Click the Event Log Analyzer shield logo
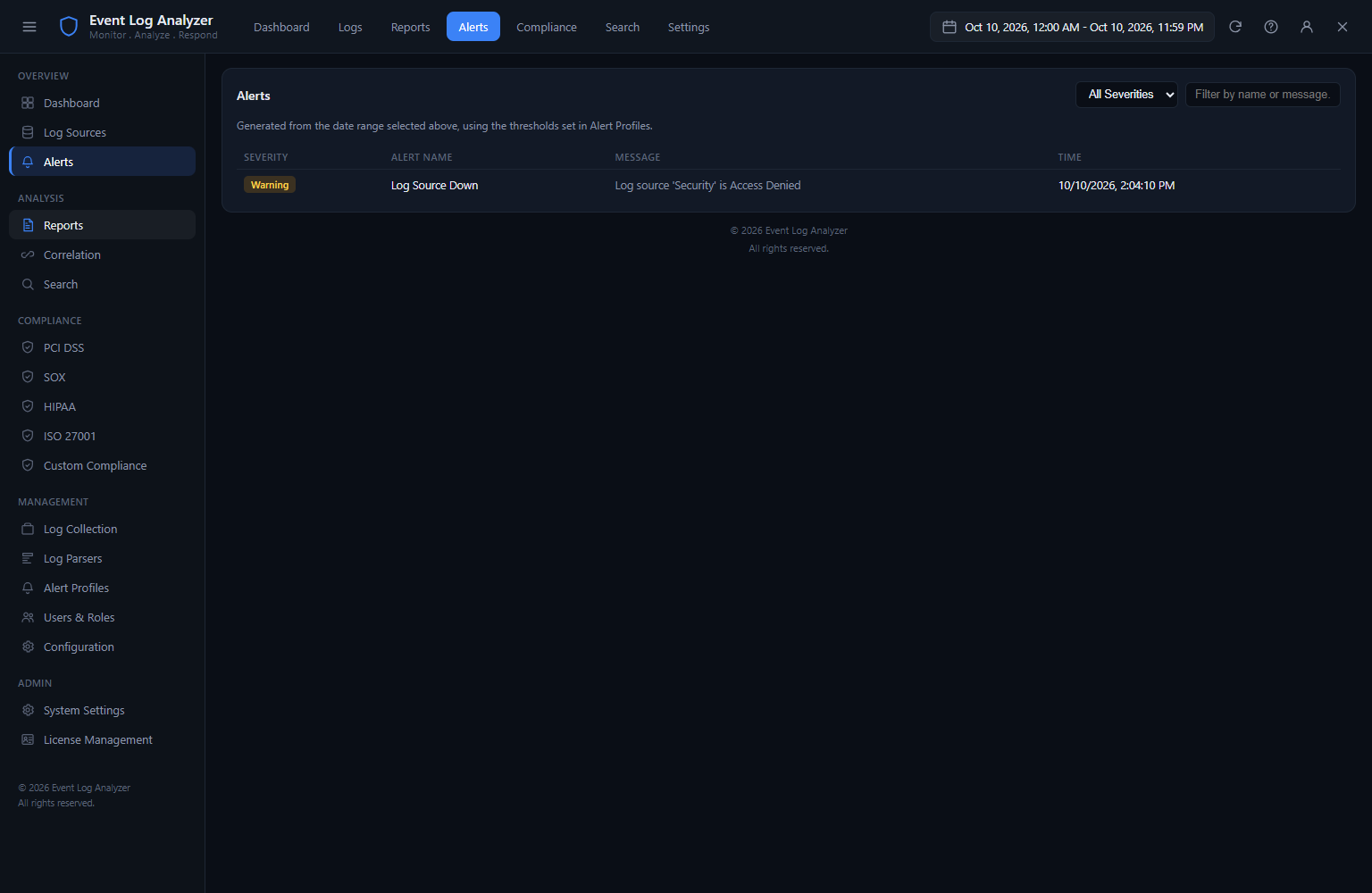1372x893 pixels. click(x=69, y=27)
